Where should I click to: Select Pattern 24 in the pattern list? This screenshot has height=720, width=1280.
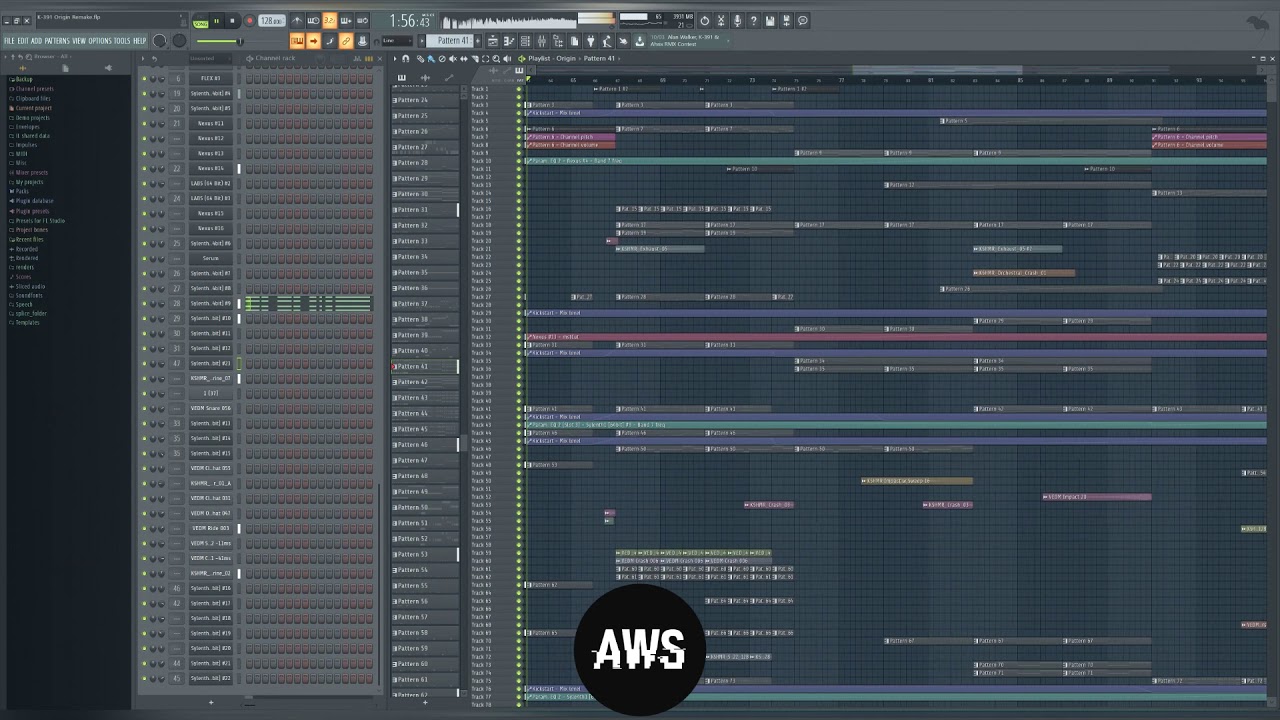click(425, 100)
